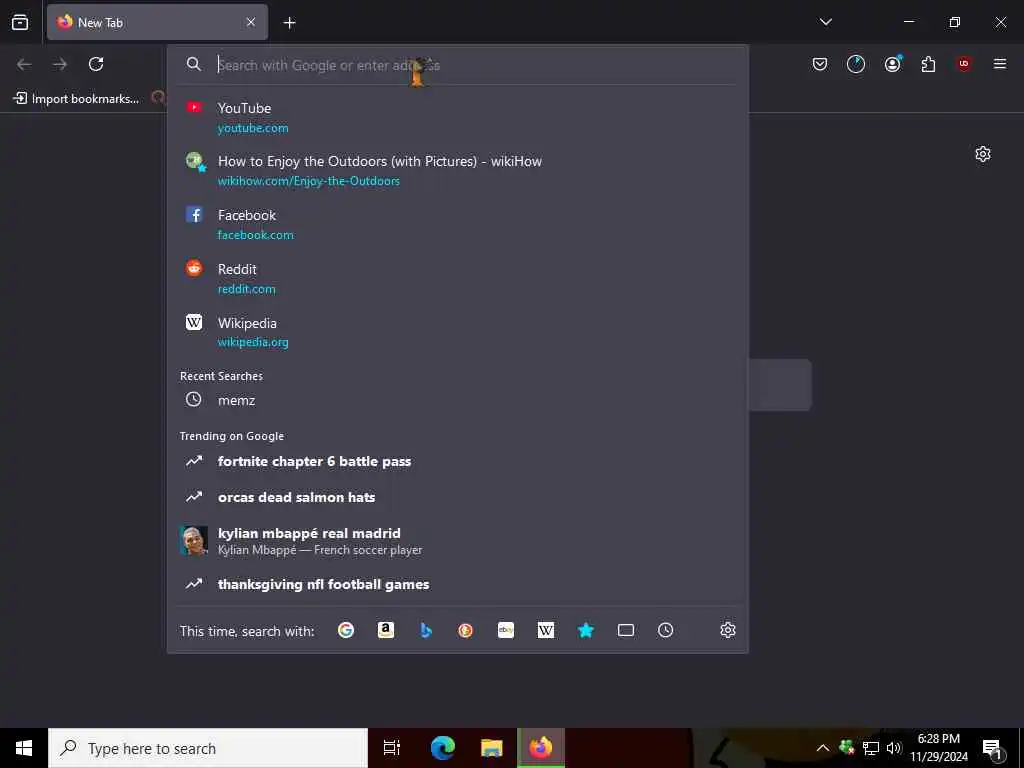This screenshot has height=768, width=1024.
Task: Open the Firefox hamburger application menu
Action: (1000, 64)
